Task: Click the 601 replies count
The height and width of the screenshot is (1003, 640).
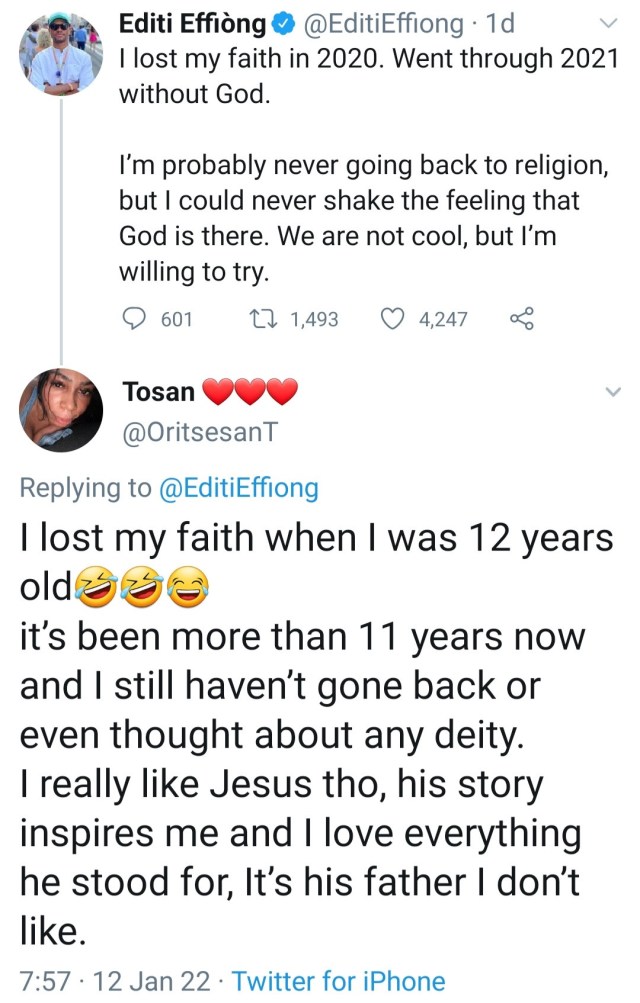Action: pyautogui.click(x=176, y=319)
